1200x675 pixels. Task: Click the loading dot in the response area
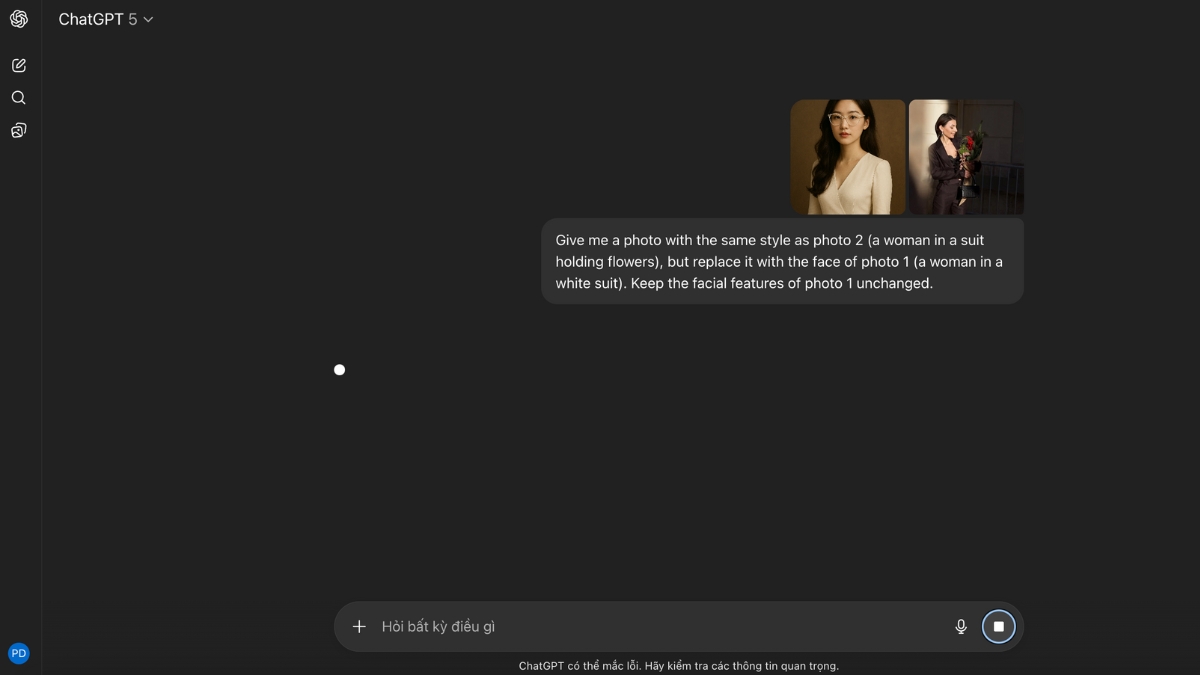click(339, 369)
